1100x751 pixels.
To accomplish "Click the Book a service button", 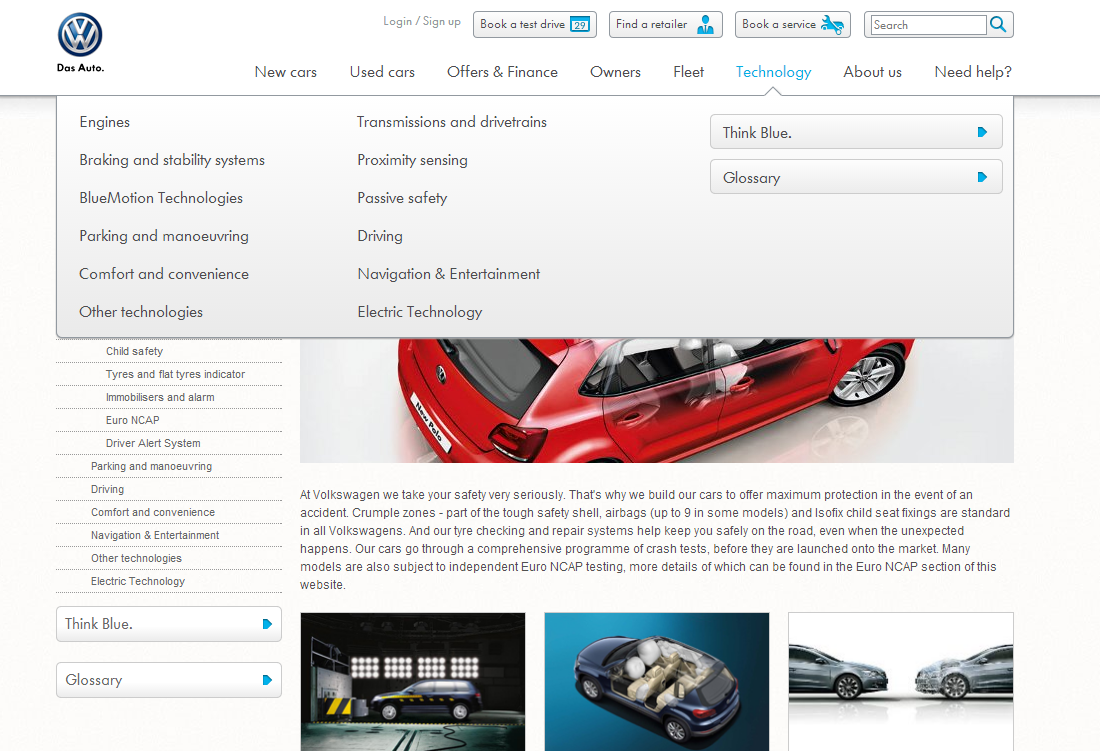I will click(793, 25).
